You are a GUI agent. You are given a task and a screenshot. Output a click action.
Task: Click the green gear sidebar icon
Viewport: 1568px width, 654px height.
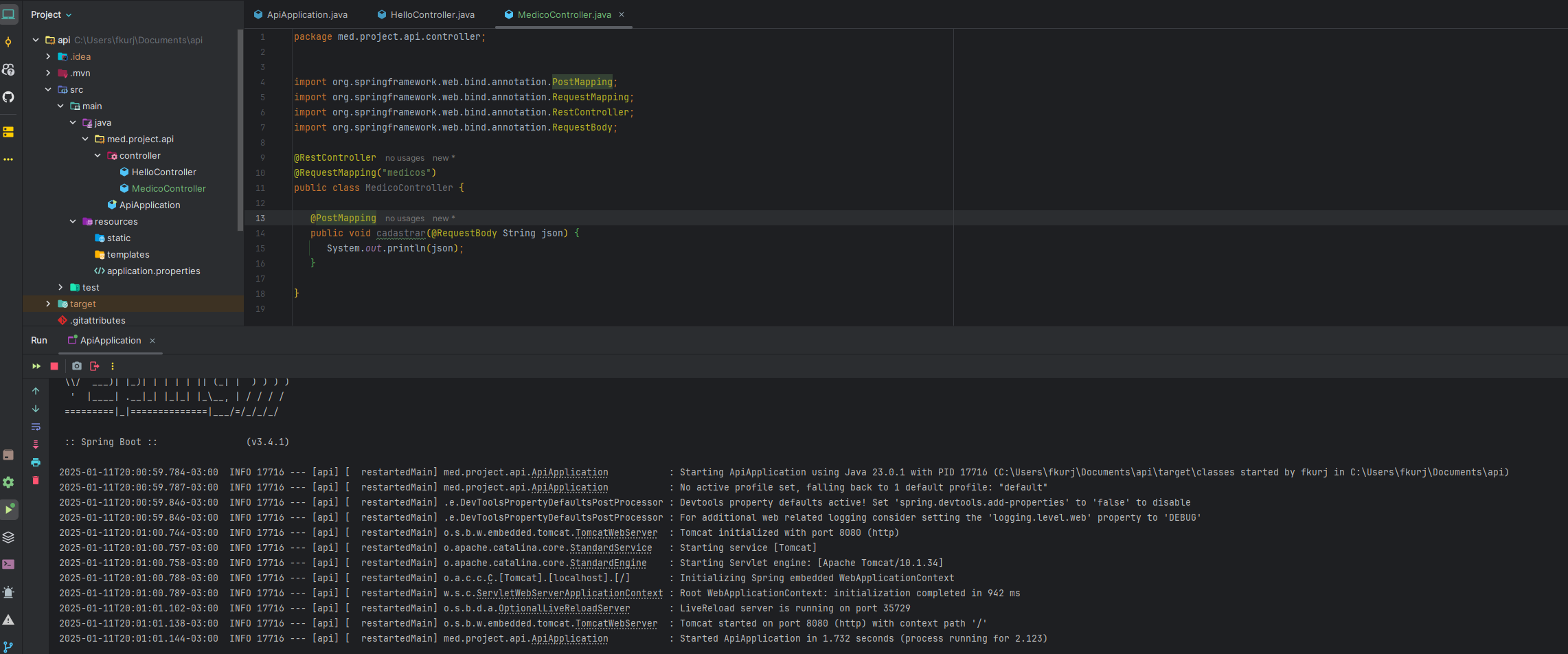(8, 482)
